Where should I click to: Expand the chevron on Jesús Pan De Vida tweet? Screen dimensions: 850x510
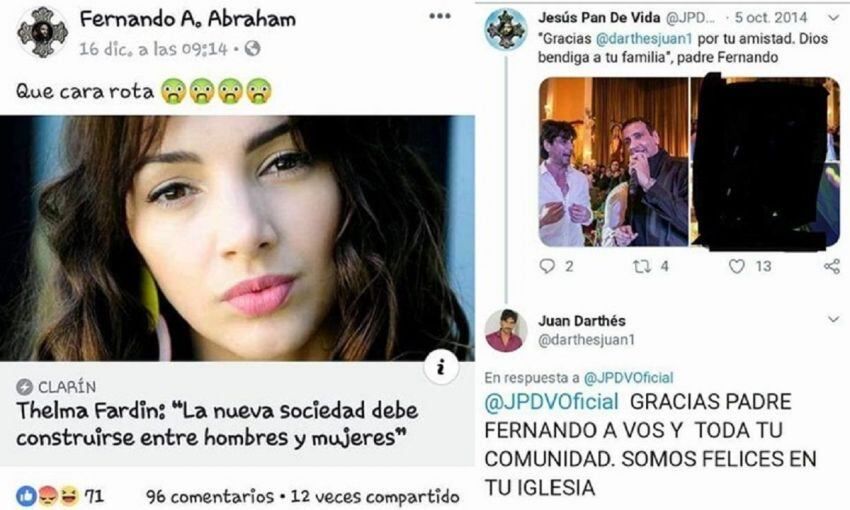pos(834,17)
